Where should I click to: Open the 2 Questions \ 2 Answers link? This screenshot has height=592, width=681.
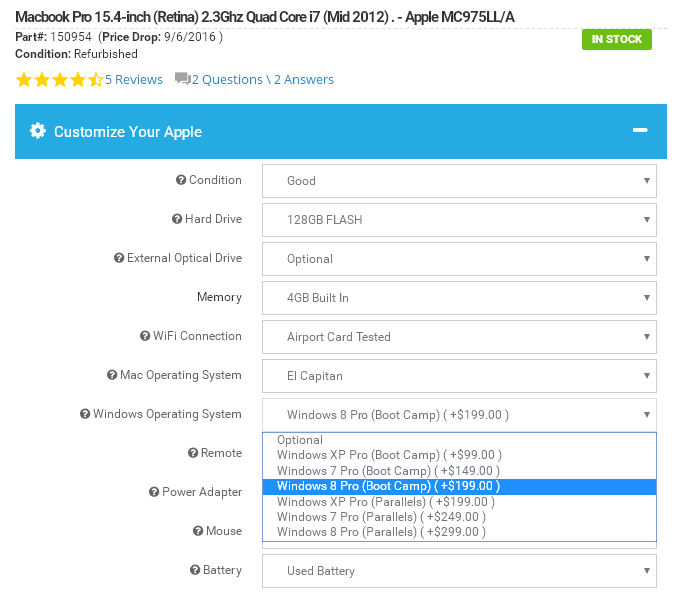(263, 79)
